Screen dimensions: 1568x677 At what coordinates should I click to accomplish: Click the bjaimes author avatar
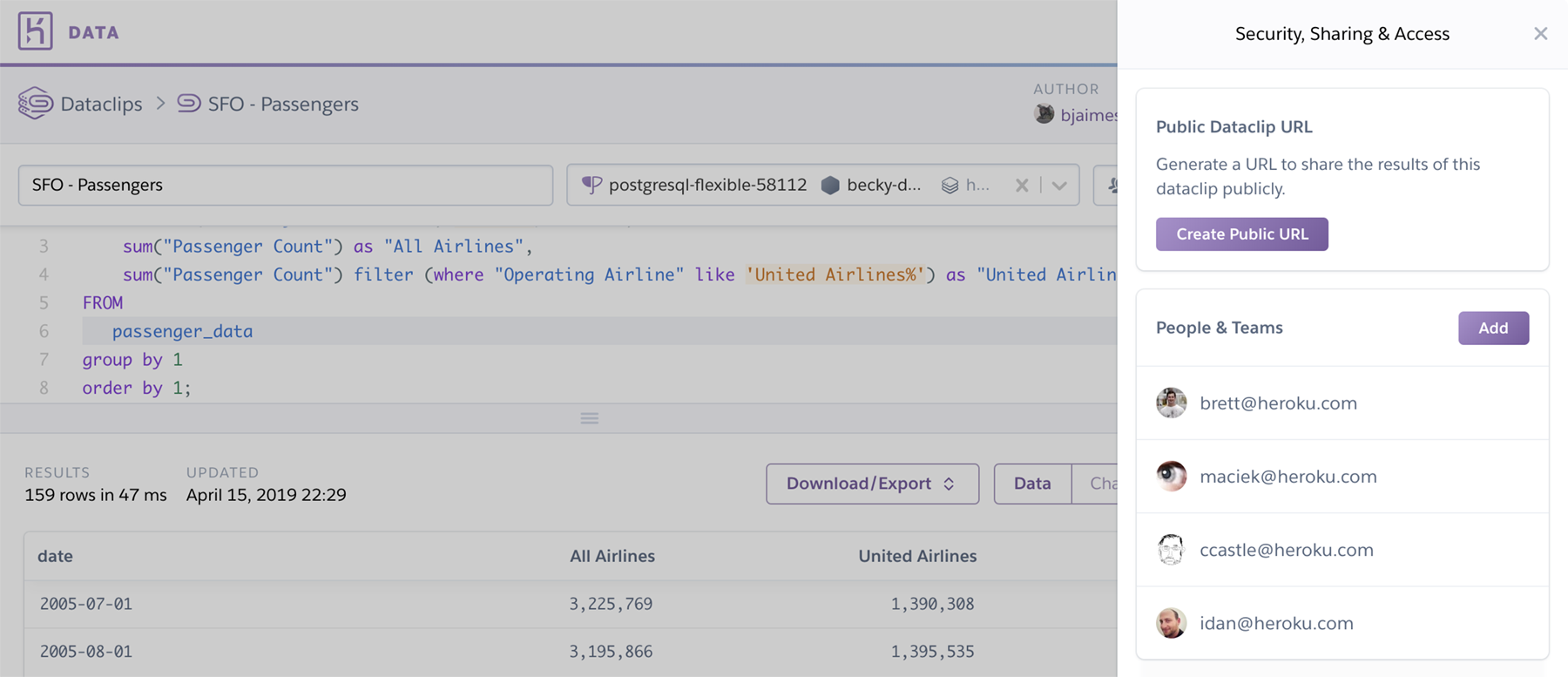pos(1044,114)
